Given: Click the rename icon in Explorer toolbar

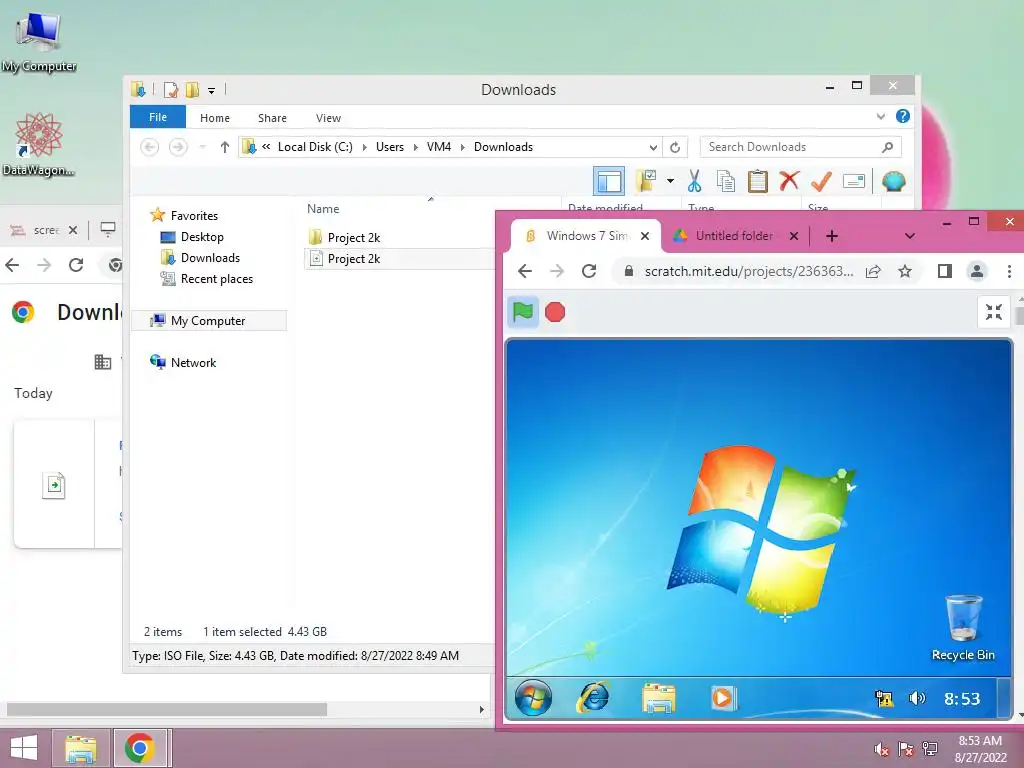Looking at the screenshot, I should [854, 181].
